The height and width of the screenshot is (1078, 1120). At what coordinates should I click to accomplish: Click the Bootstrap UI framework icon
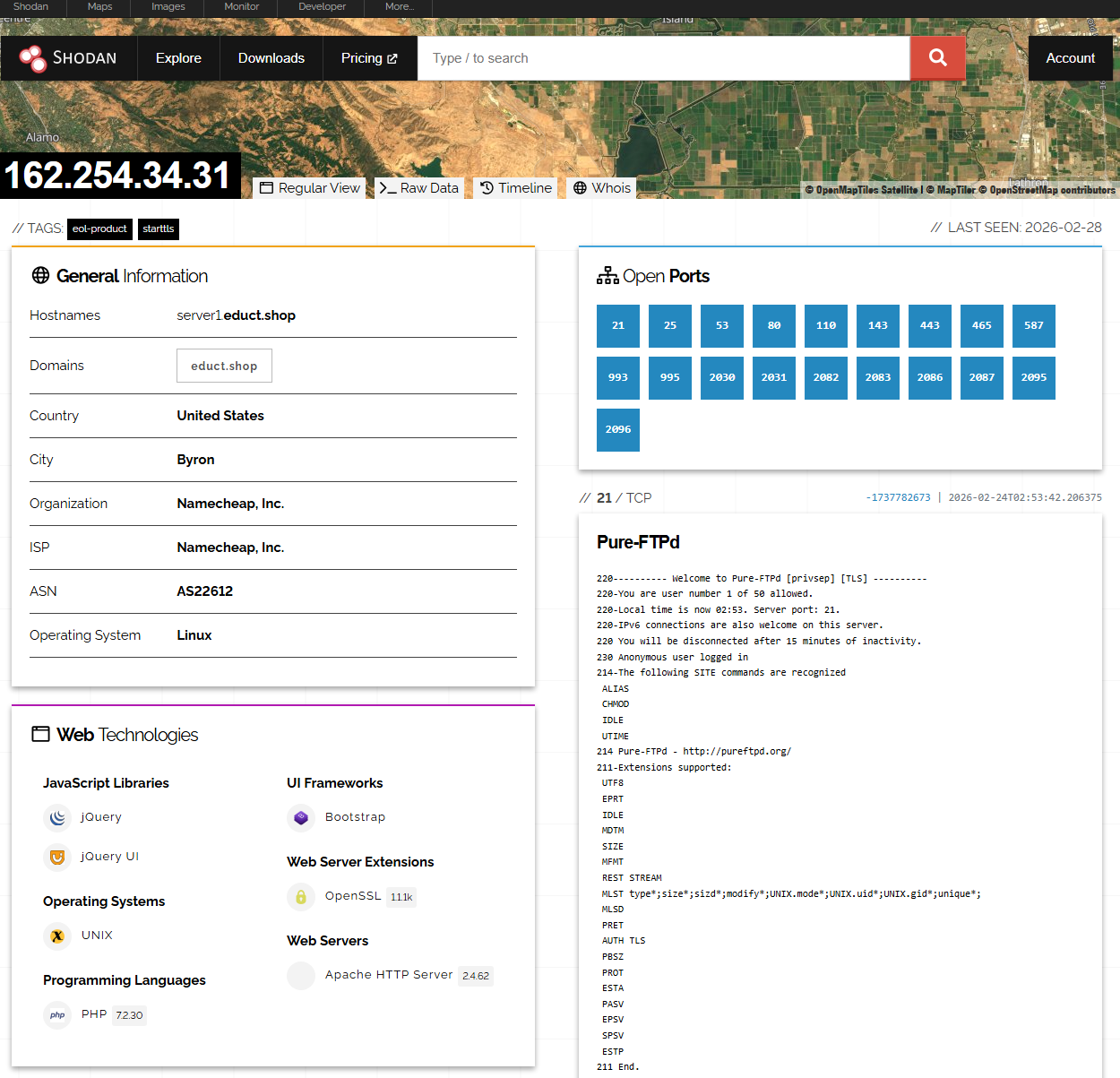click(300, 817)
